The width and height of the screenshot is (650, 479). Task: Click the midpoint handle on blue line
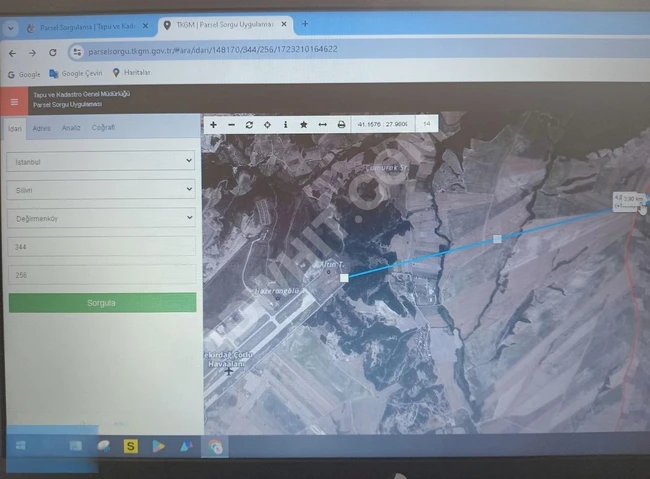pyautogui.click(x=497, y=239)
